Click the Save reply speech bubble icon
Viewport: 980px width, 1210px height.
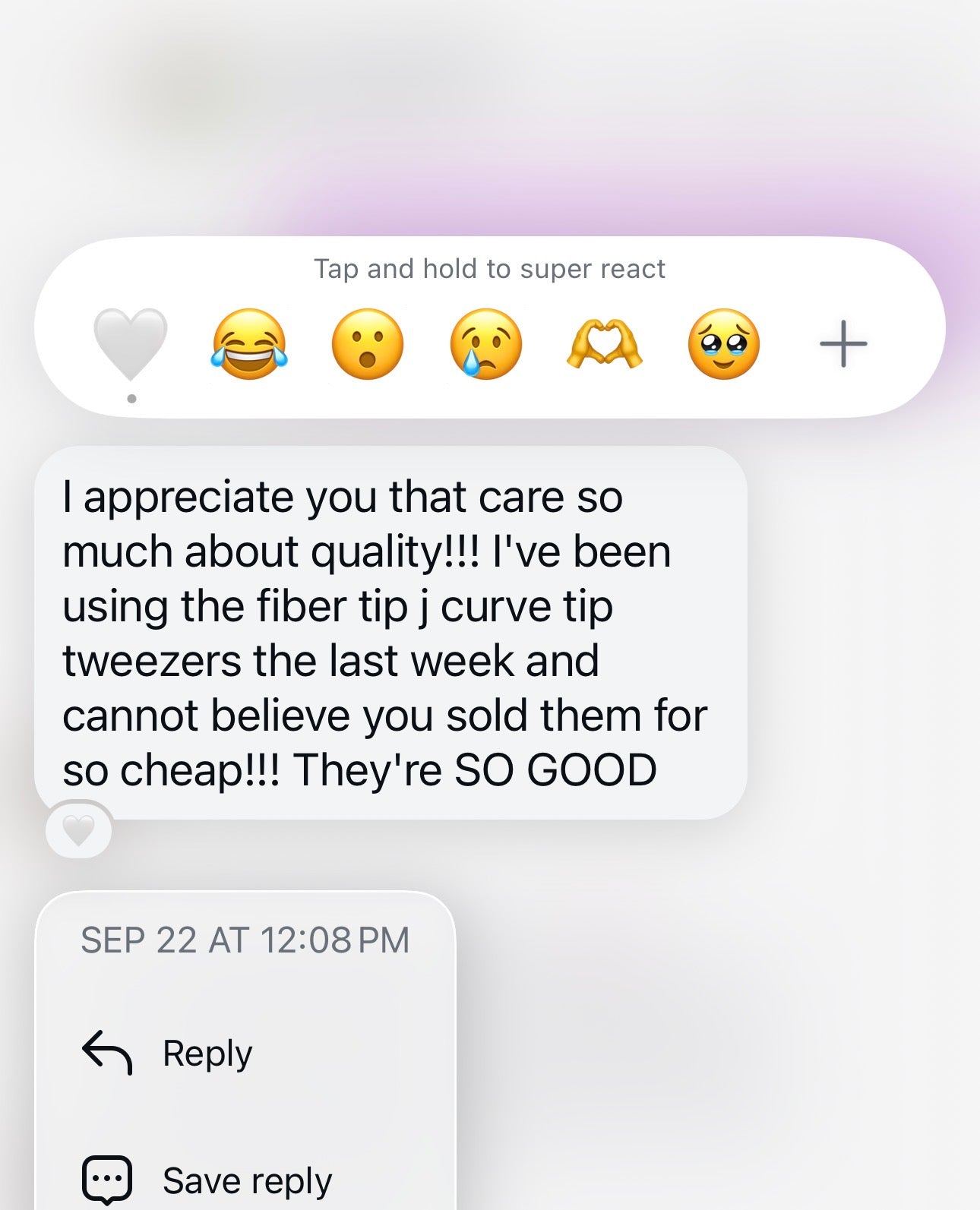click(x=107, y=1180)
